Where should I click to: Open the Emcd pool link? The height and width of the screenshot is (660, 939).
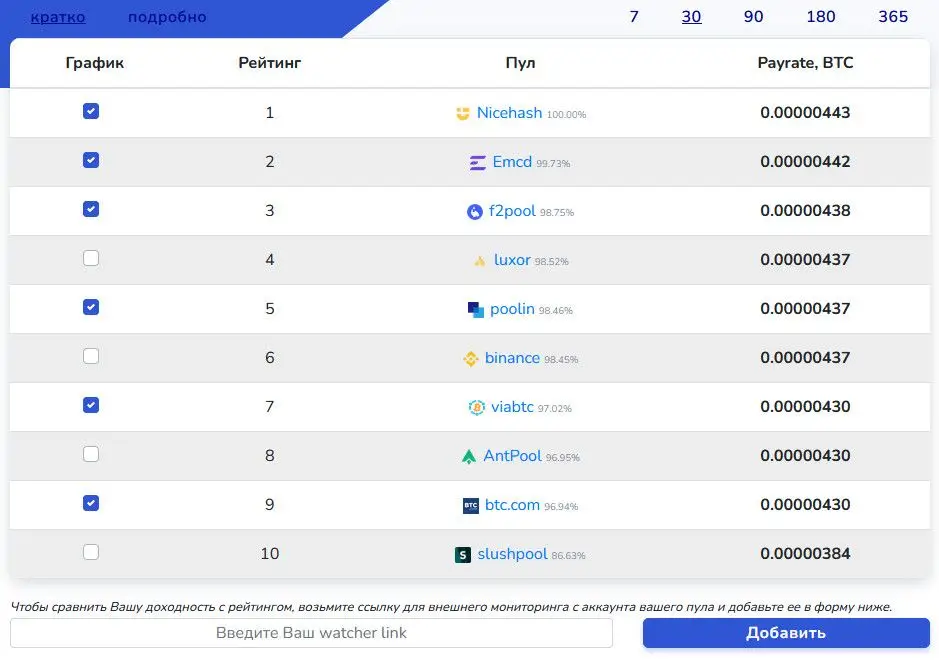[512, 162]
